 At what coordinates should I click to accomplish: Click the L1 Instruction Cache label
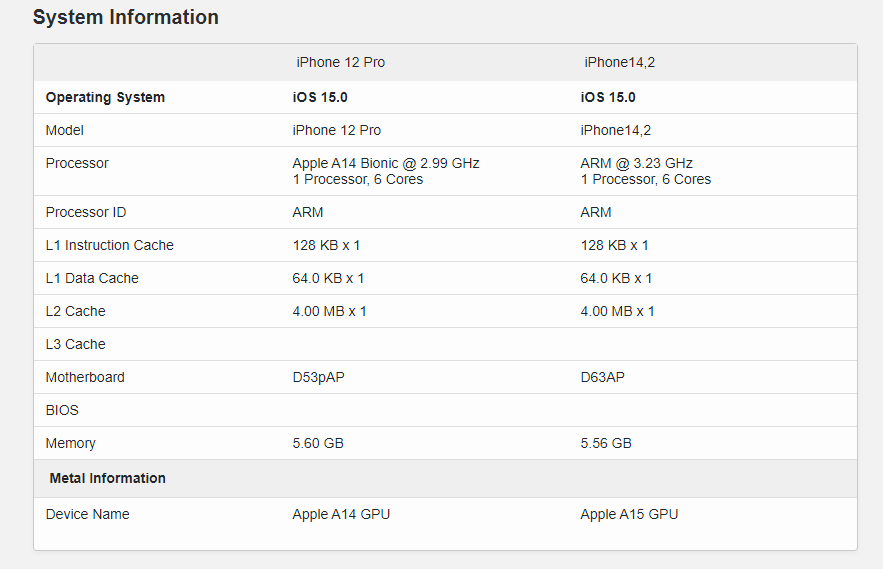click(109, 245)
